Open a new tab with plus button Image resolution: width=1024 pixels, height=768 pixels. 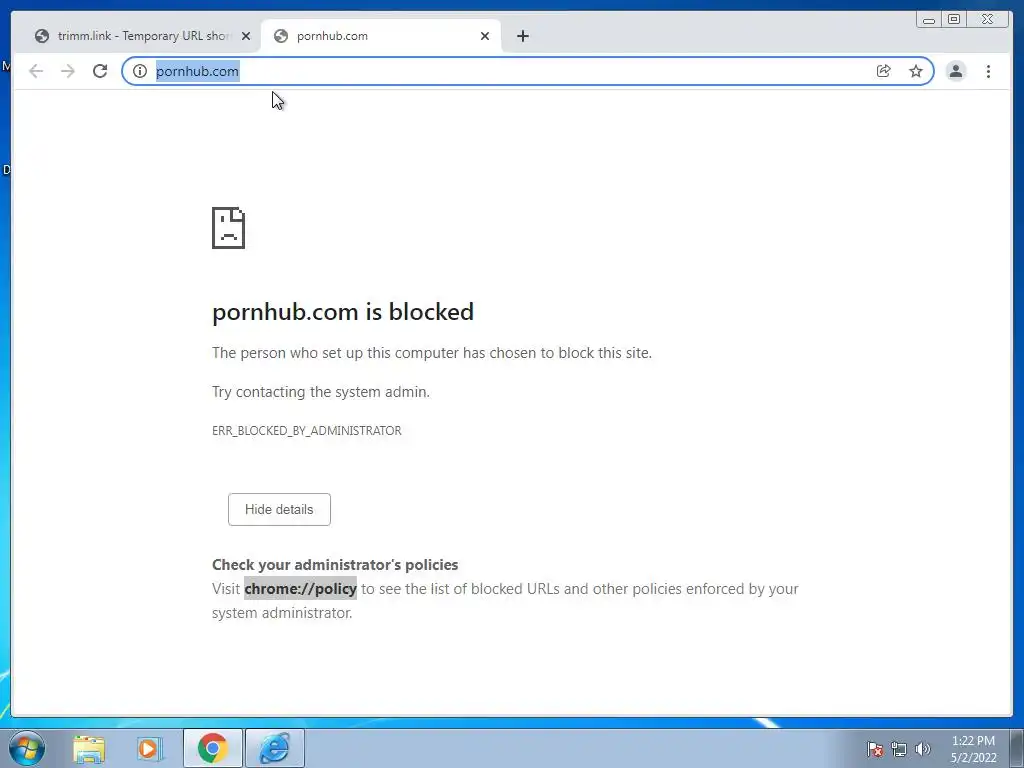tap(522, 36)
